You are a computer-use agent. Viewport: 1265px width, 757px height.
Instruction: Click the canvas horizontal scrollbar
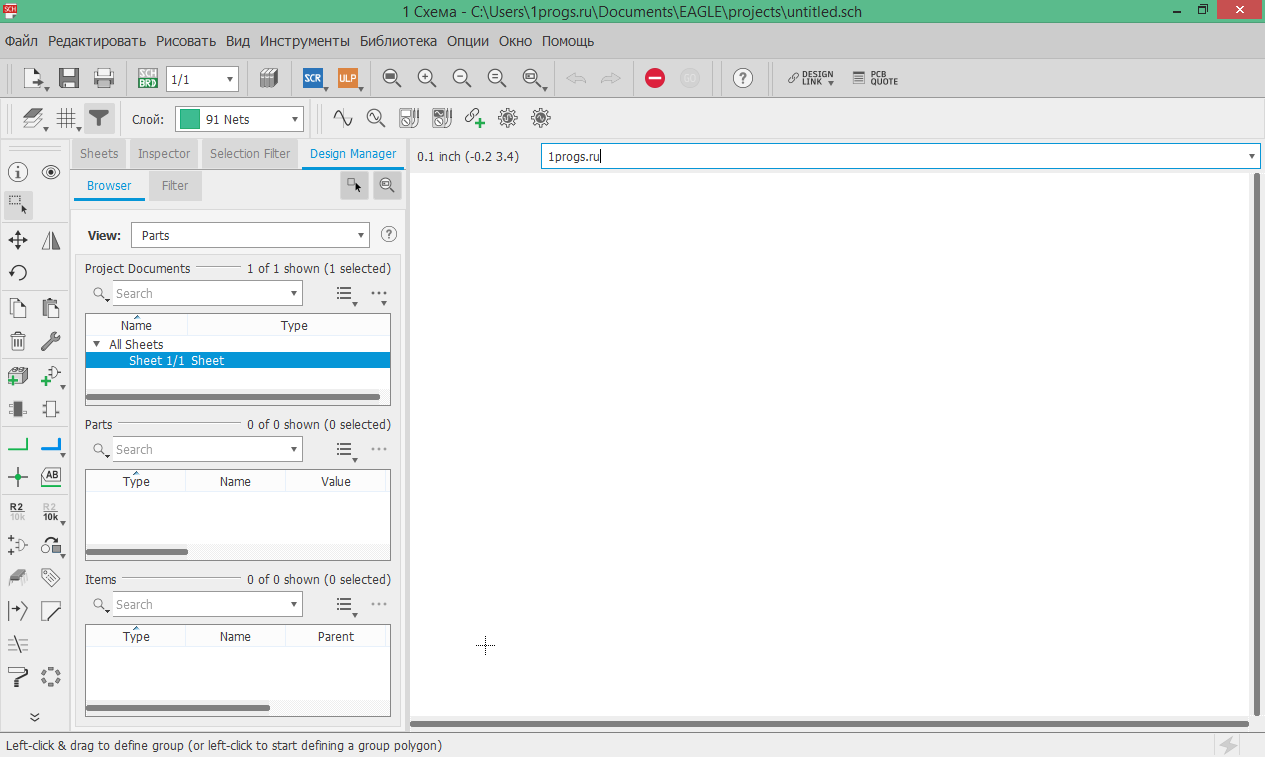point(829,723)
